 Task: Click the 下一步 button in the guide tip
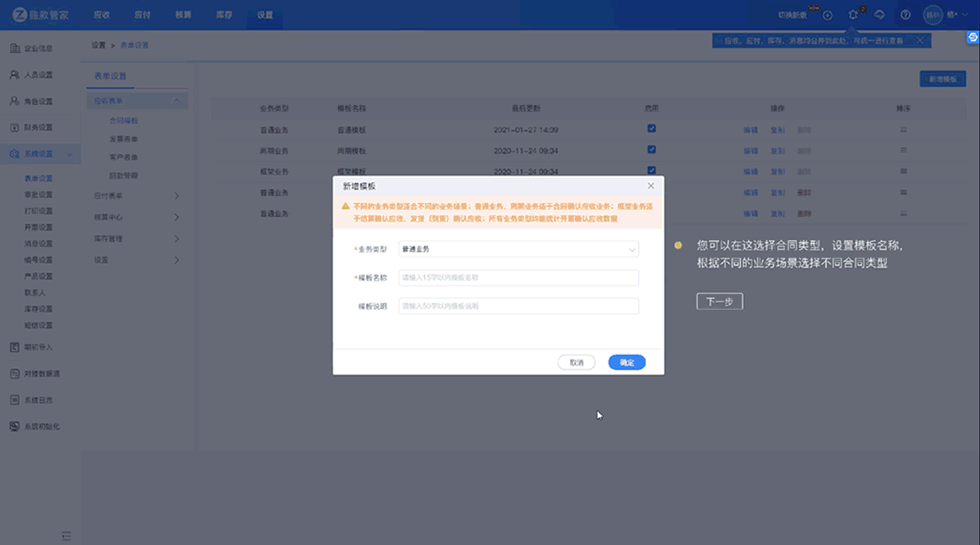(719, 301)
